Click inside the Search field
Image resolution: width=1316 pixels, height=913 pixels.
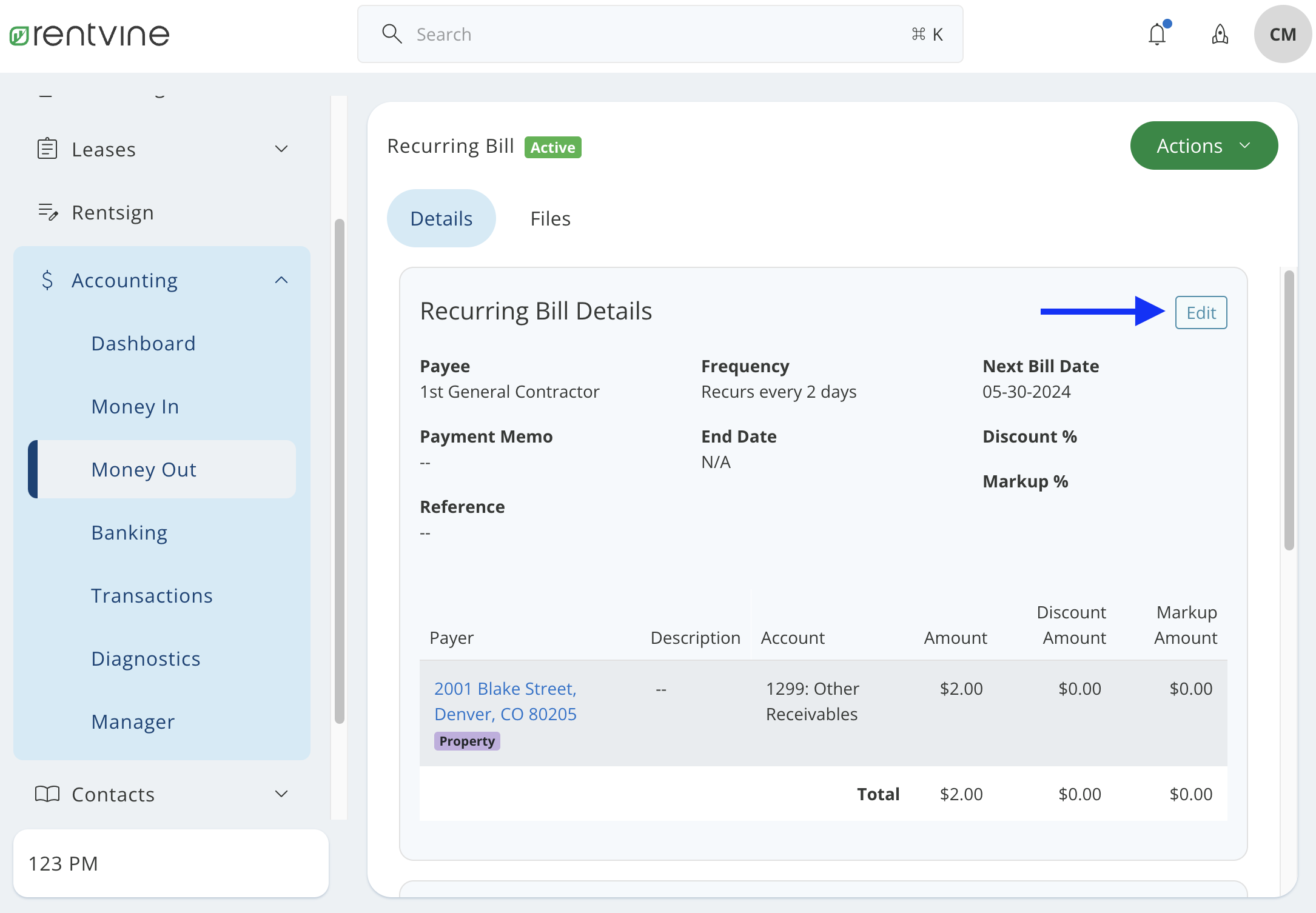[606, 34]
